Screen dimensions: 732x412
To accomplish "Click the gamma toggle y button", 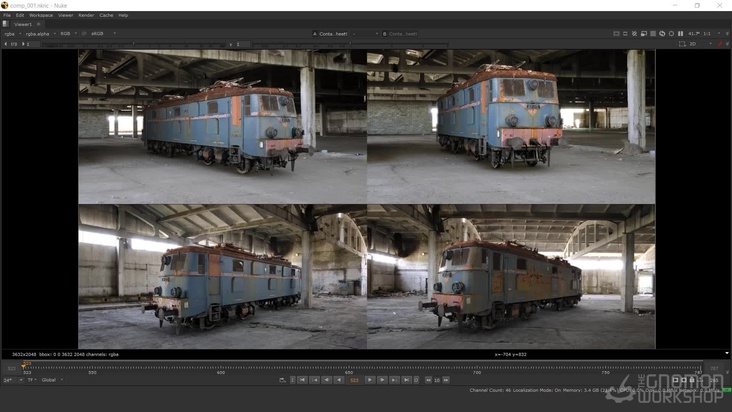I will click(x=231, y=44).
